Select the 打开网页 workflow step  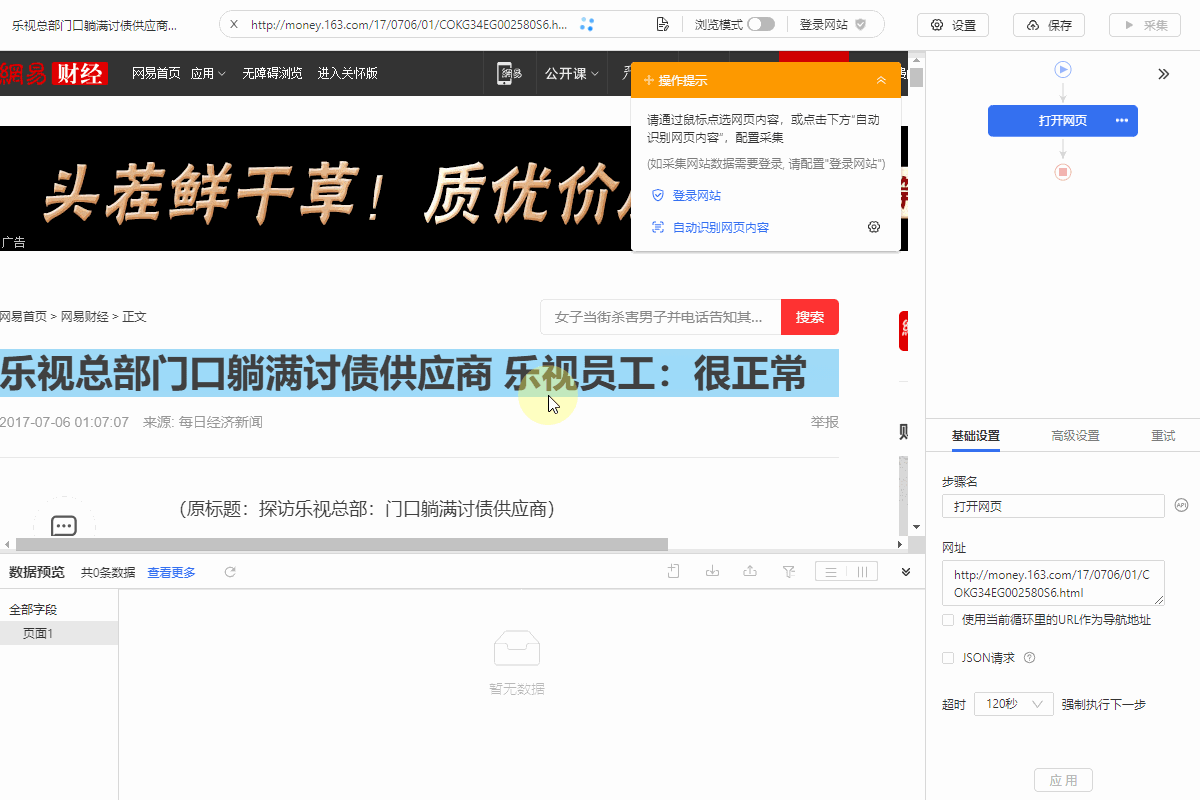tap(1062, 121)
